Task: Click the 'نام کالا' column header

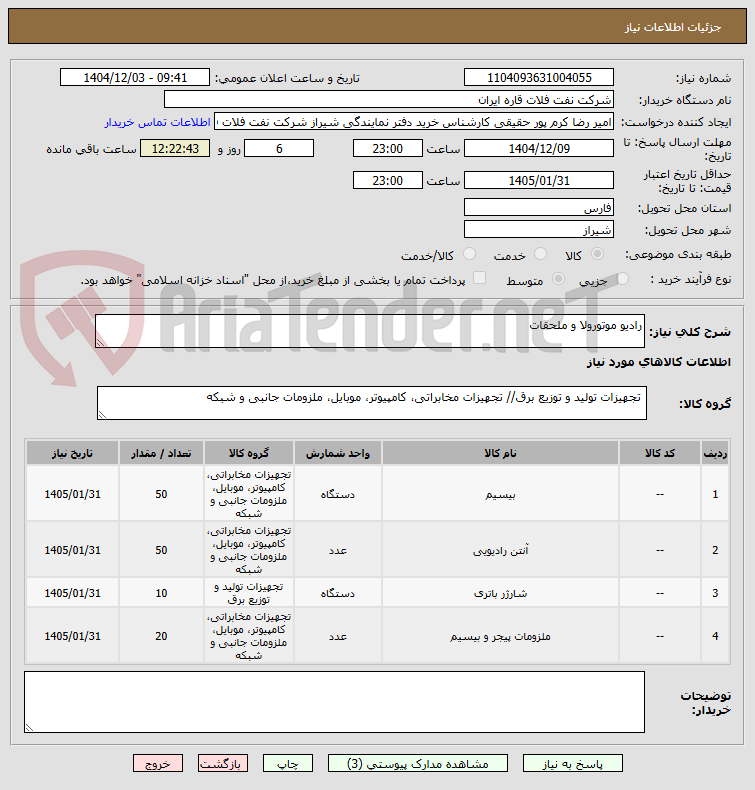Action: (500, 453)
